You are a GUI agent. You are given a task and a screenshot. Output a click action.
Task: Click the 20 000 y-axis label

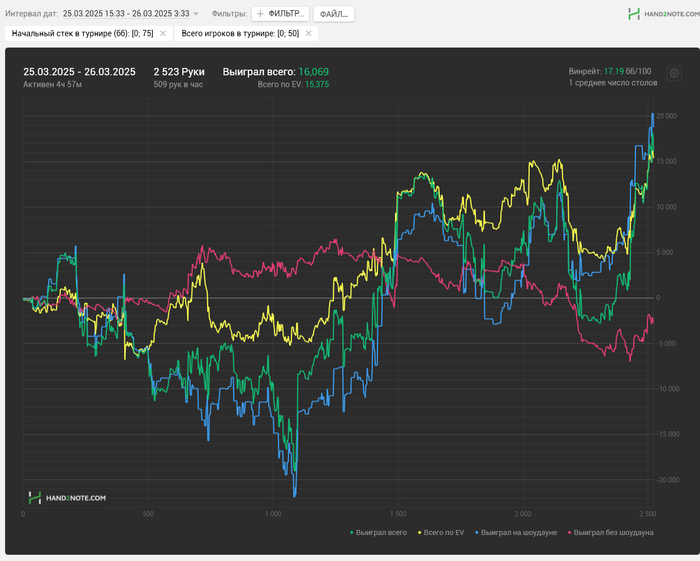coord(667,116)
